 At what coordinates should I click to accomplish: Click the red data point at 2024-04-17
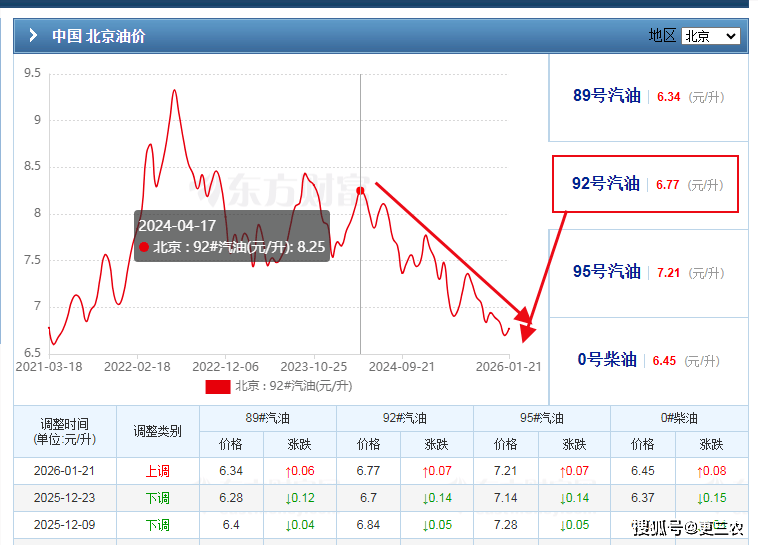[360, 190]
